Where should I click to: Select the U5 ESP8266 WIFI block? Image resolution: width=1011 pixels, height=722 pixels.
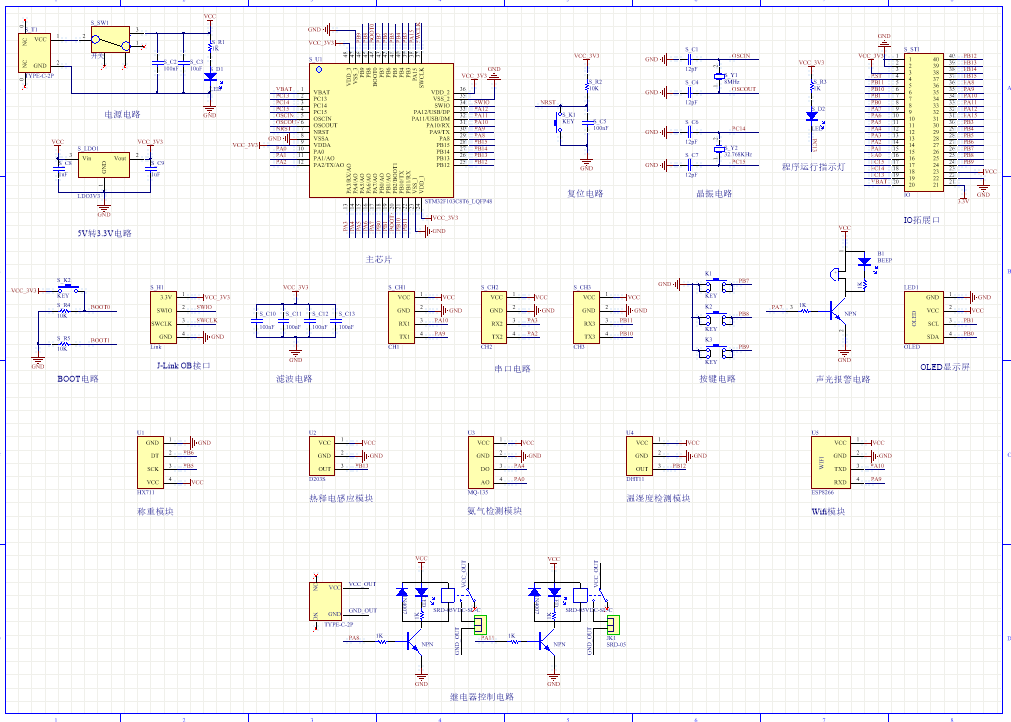coord(830,462)
